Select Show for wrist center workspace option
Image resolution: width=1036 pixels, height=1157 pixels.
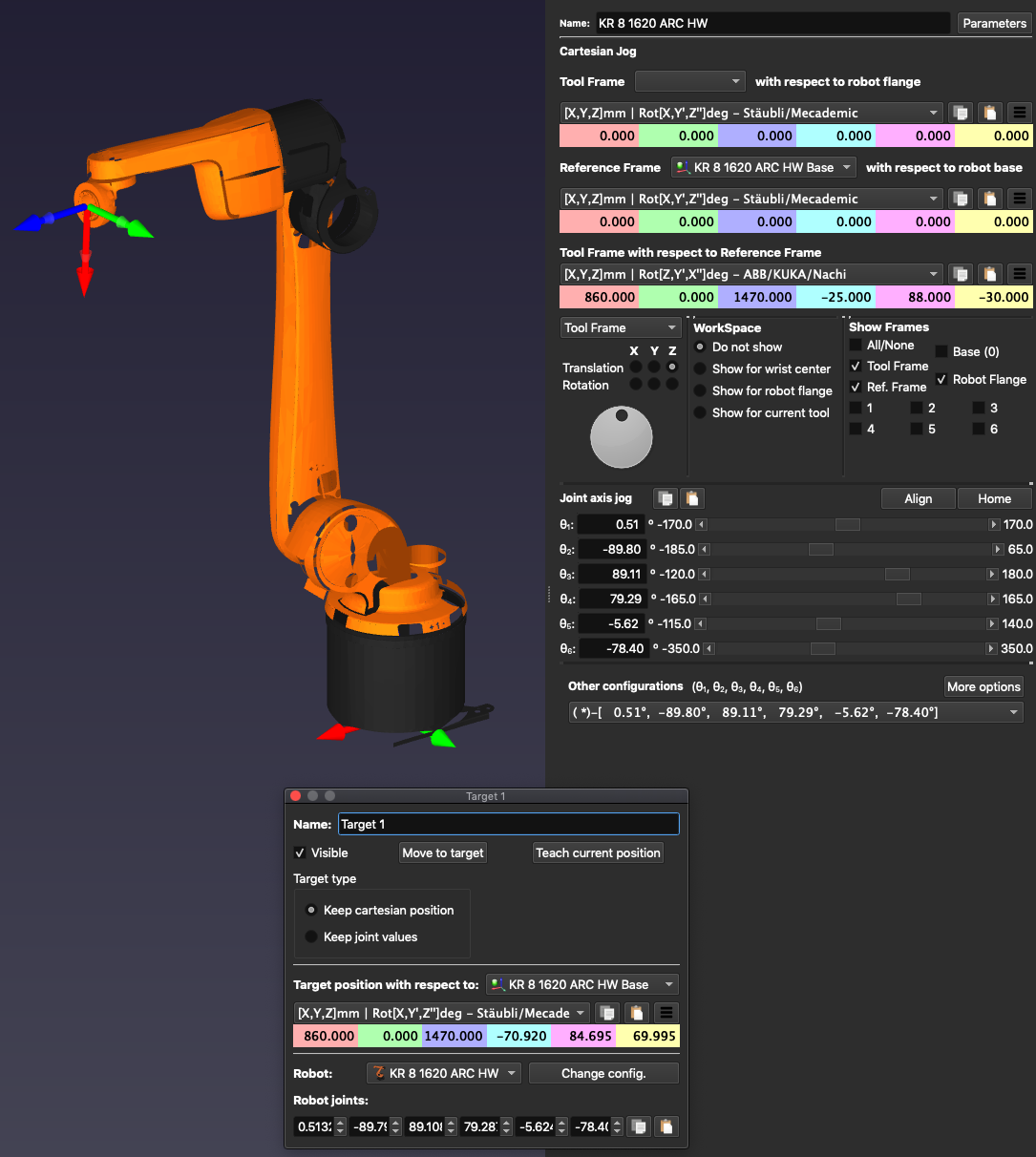tap(701, 368)
